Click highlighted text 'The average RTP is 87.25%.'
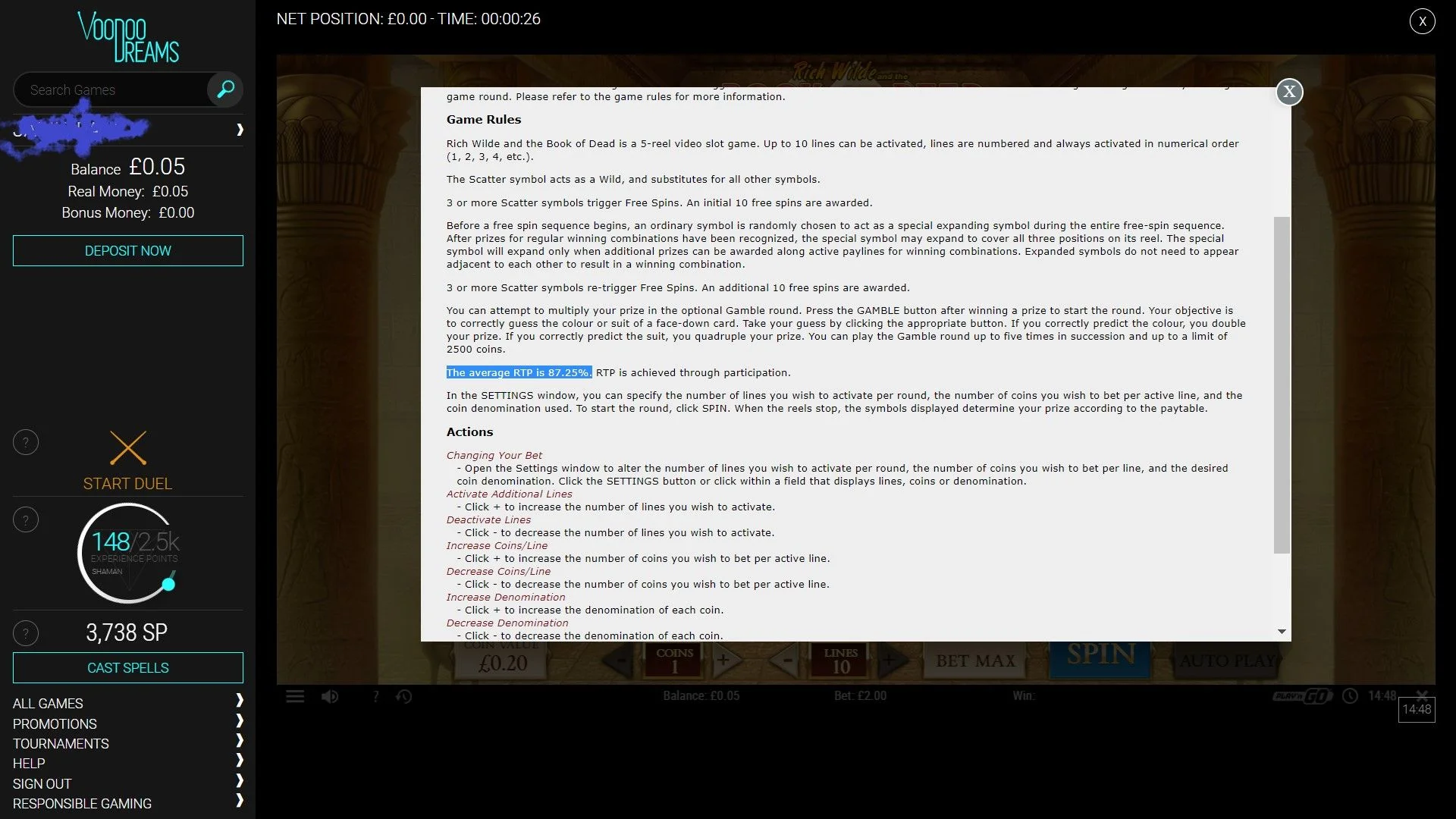The image size is (1456, 819). pyautogui.click(x=519, y=372)
